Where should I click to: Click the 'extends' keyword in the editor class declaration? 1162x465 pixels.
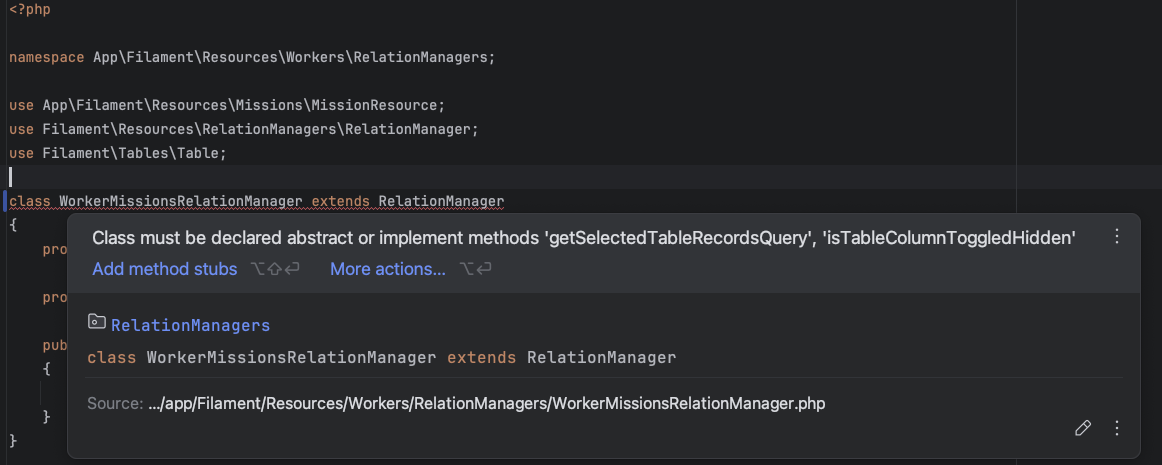pos(340,201)
